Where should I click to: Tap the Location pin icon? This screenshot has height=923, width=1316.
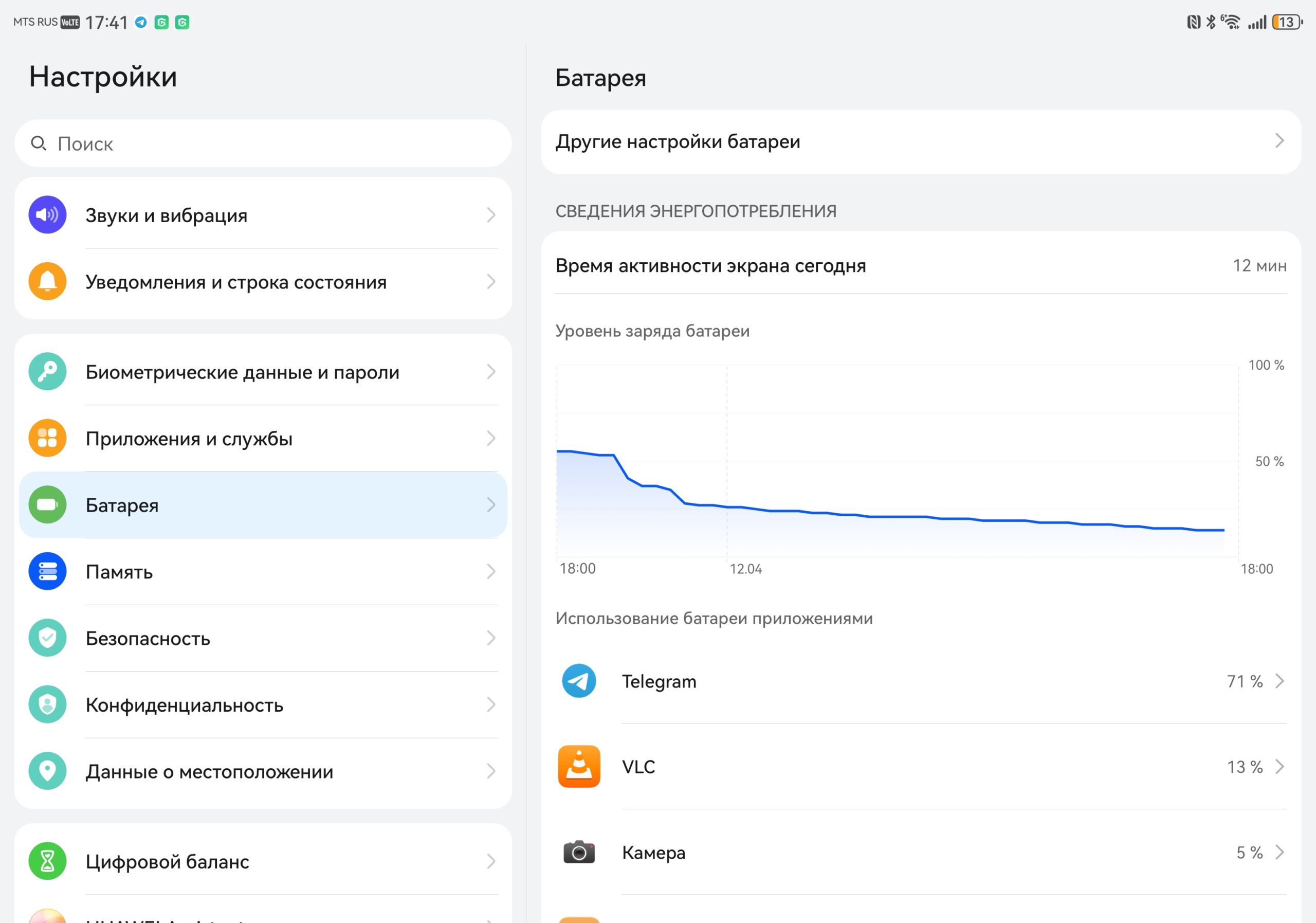(x=48, y=771)
